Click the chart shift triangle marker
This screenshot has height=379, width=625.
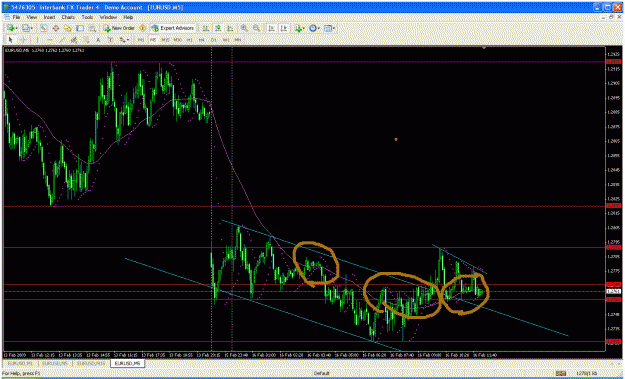tap(484, 48)
